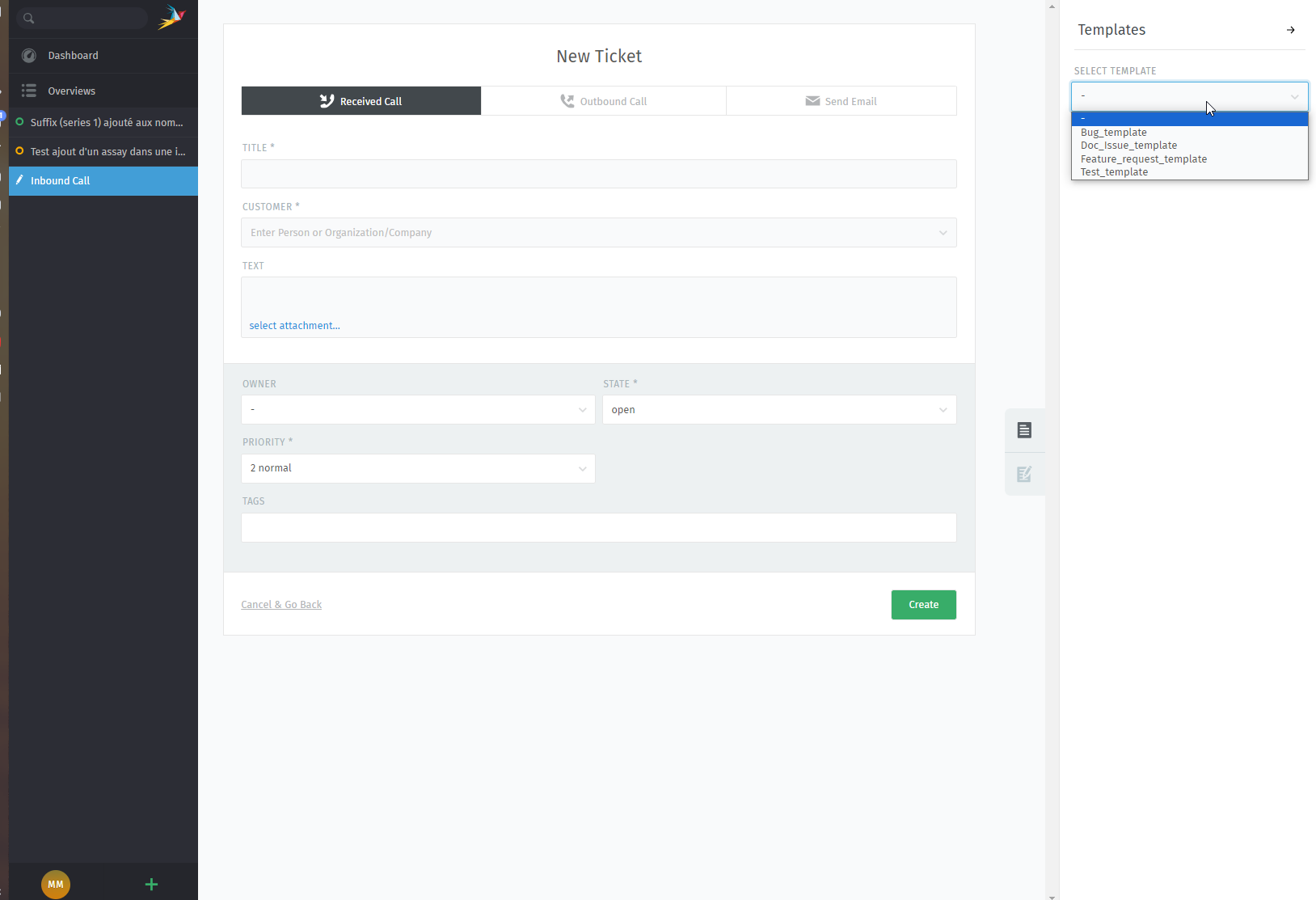Select the Received Call tab
The height and width of the screenshot is (900, 1316).
point(361,101)
